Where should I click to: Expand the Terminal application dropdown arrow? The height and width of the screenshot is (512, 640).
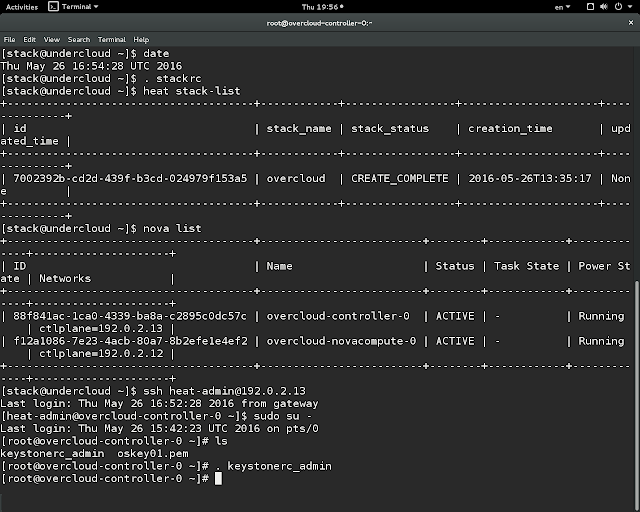[94, 6]
